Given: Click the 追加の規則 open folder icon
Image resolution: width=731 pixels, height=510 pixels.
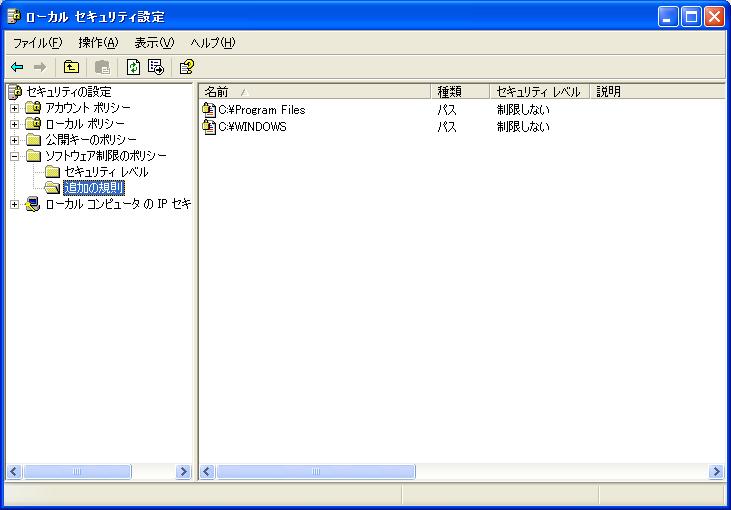Looking at the screenshot, I should pyautogui.click(x=52, y=188).
